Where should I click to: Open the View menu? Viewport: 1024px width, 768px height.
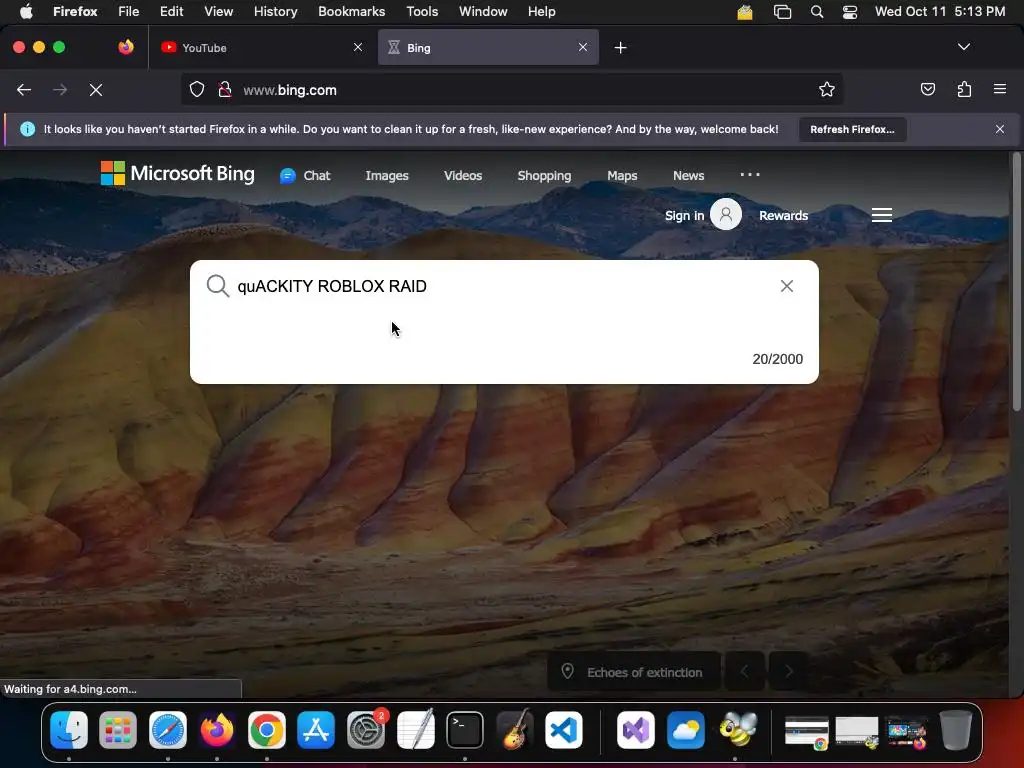(218, 11)
